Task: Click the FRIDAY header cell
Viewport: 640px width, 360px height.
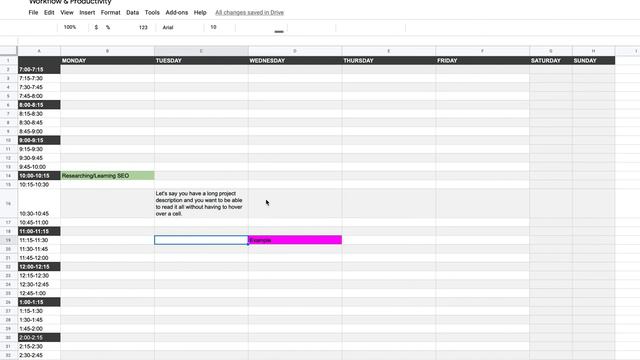Action: 482,60
